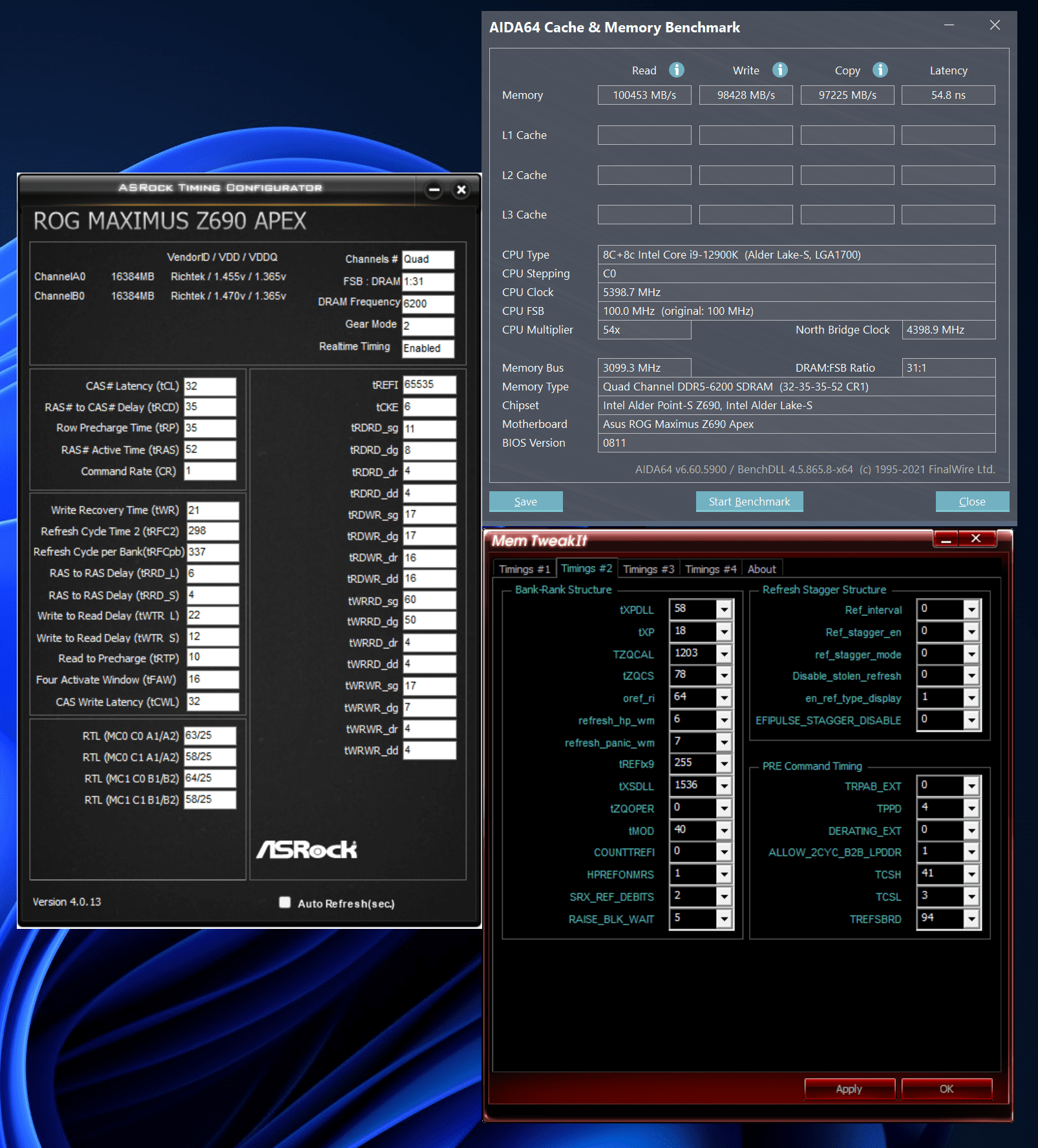This screenshot has height=1148, width=1038.
Task: Click the Read info icon in AIDA64
Action: point(677,70)
